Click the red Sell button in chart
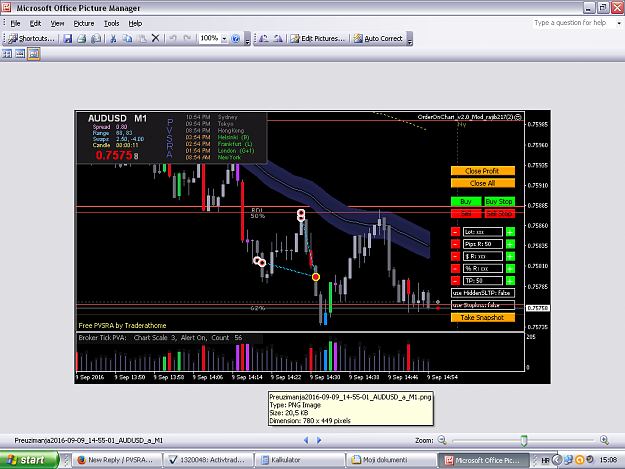625x469 pixels. [x=466, y=214]
